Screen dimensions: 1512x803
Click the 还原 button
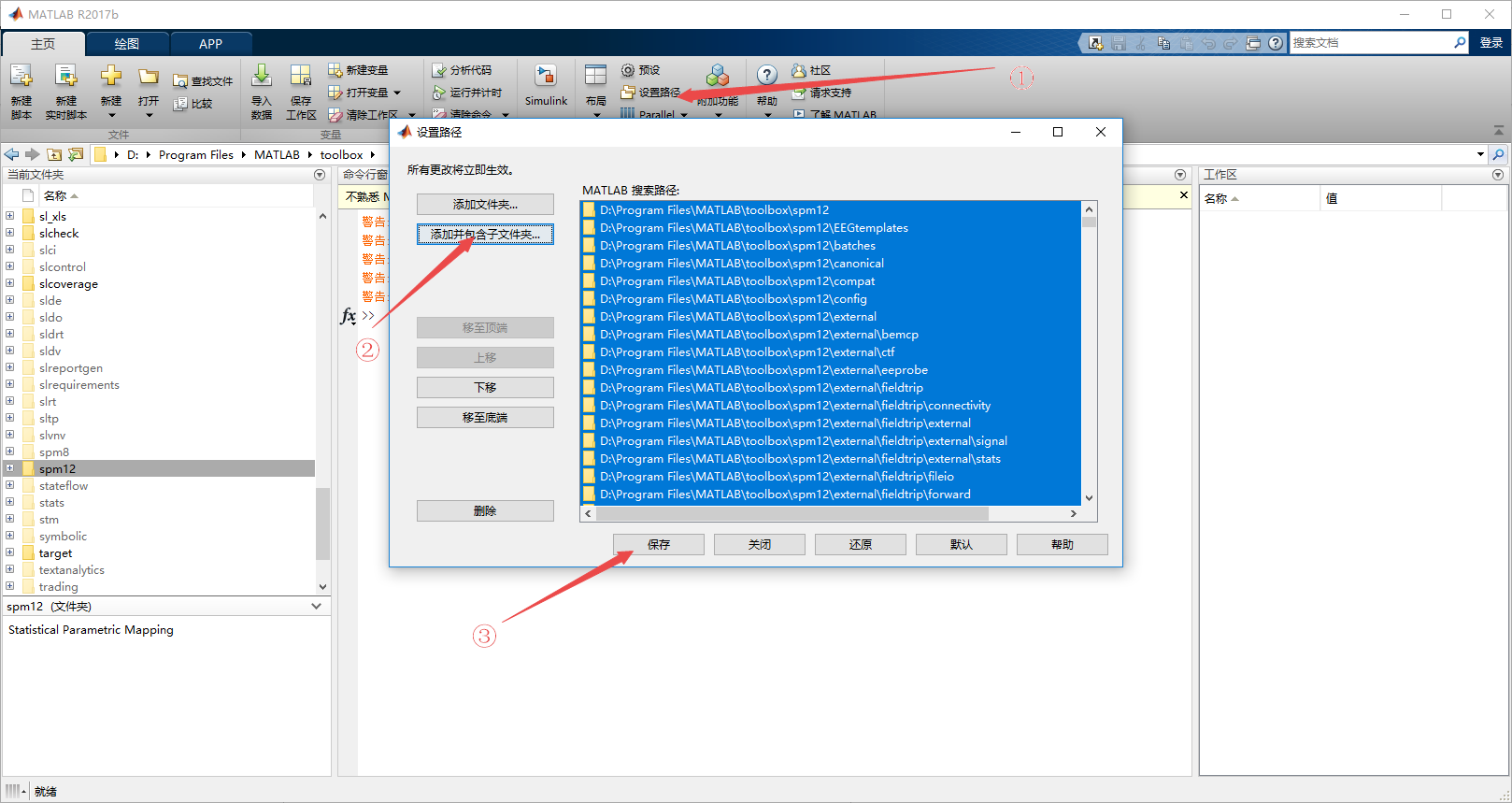(861, 544)
